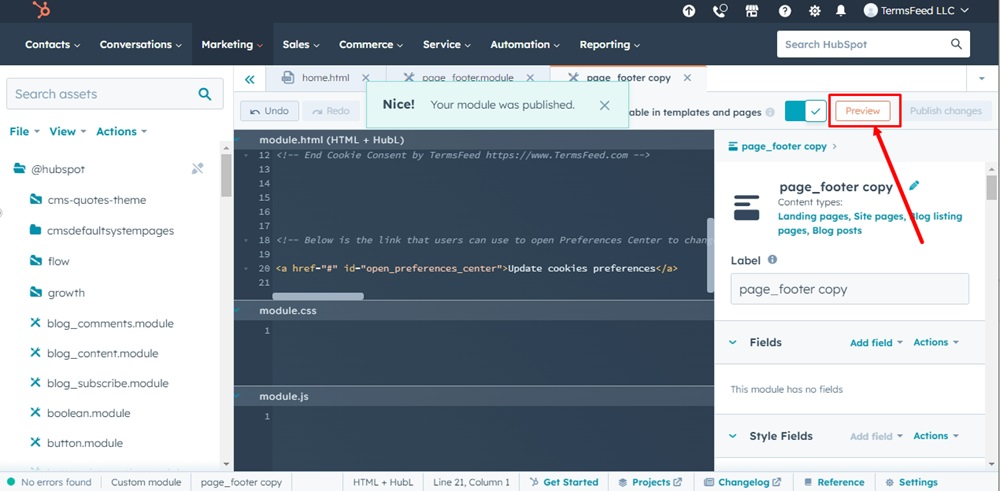Open the notifications bell
Viewport: 1000px width, 491px height.
(x=841, y=11)
